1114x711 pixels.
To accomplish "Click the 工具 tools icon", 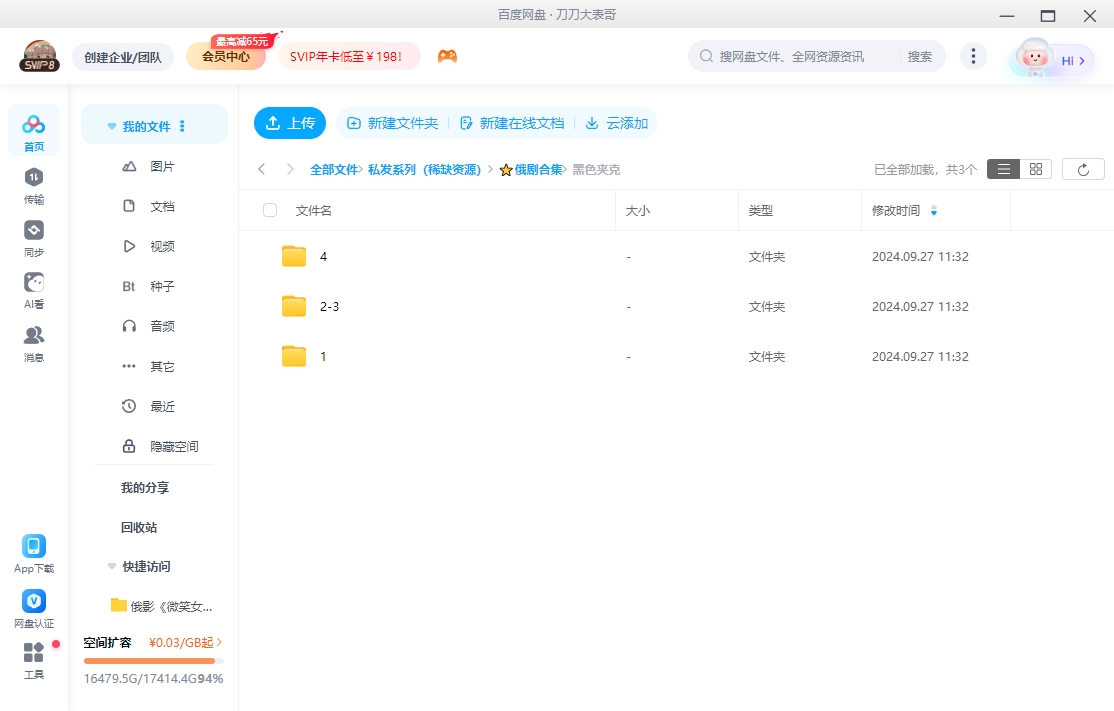I will [x=33, y=658].
